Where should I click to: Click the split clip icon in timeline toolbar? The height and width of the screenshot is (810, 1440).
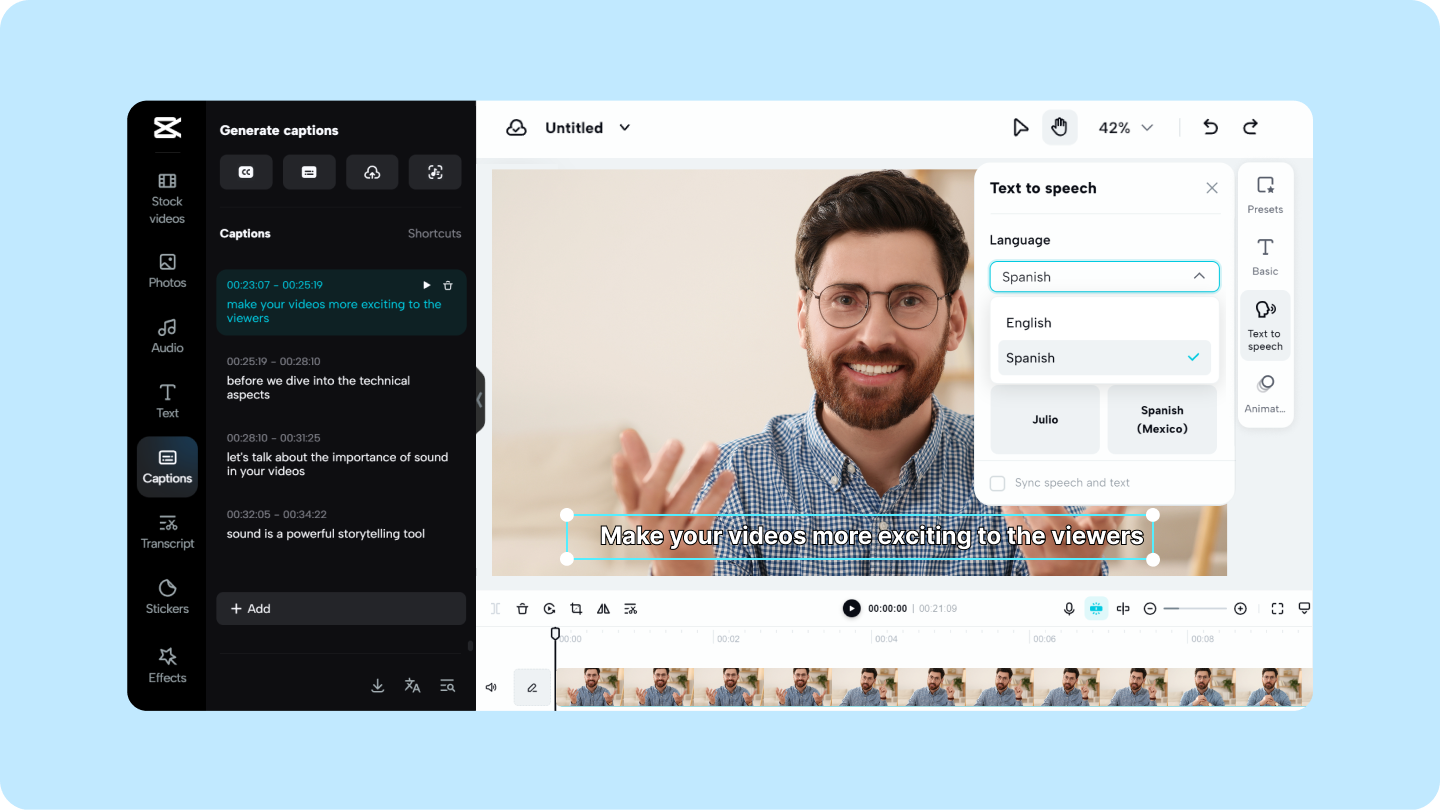click(x=495, y=608)
